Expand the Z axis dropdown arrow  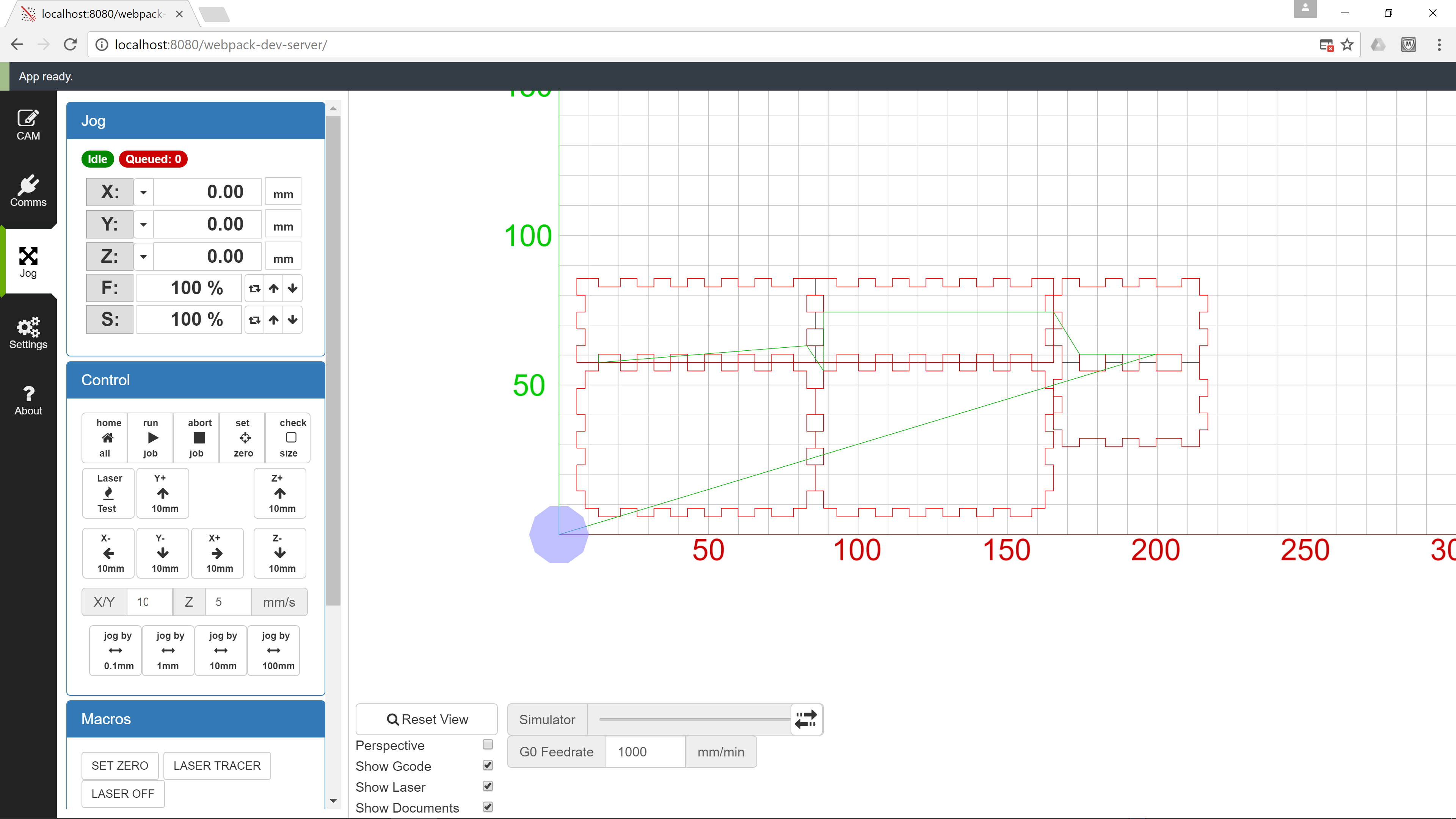pyautogui.click(x=144, y=257)
